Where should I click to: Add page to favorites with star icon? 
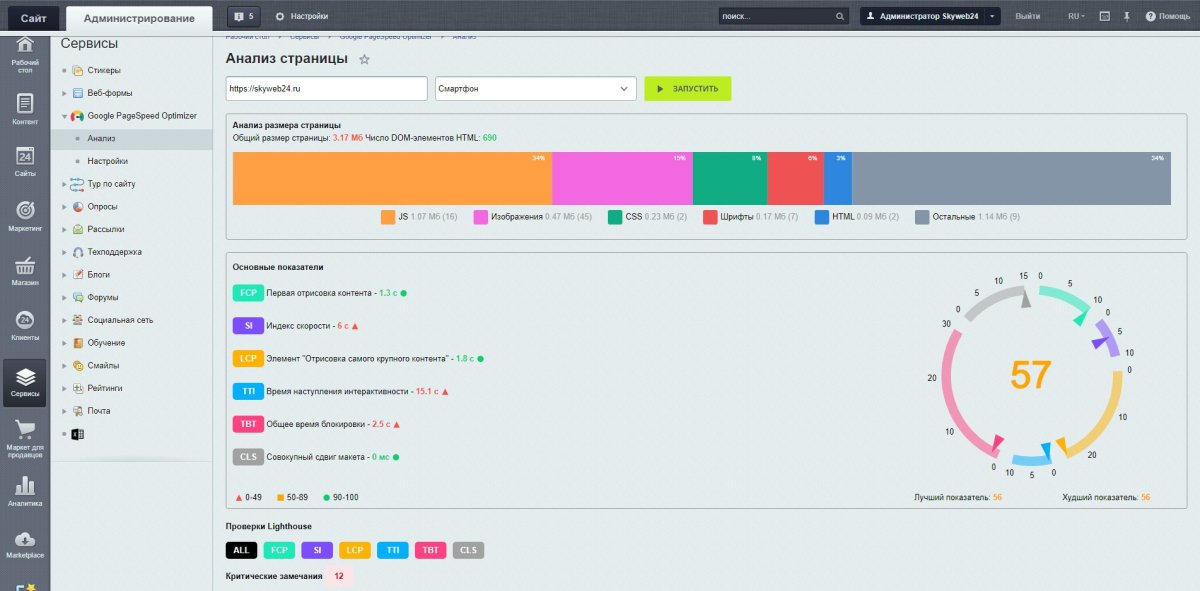[x=364, y=60]
